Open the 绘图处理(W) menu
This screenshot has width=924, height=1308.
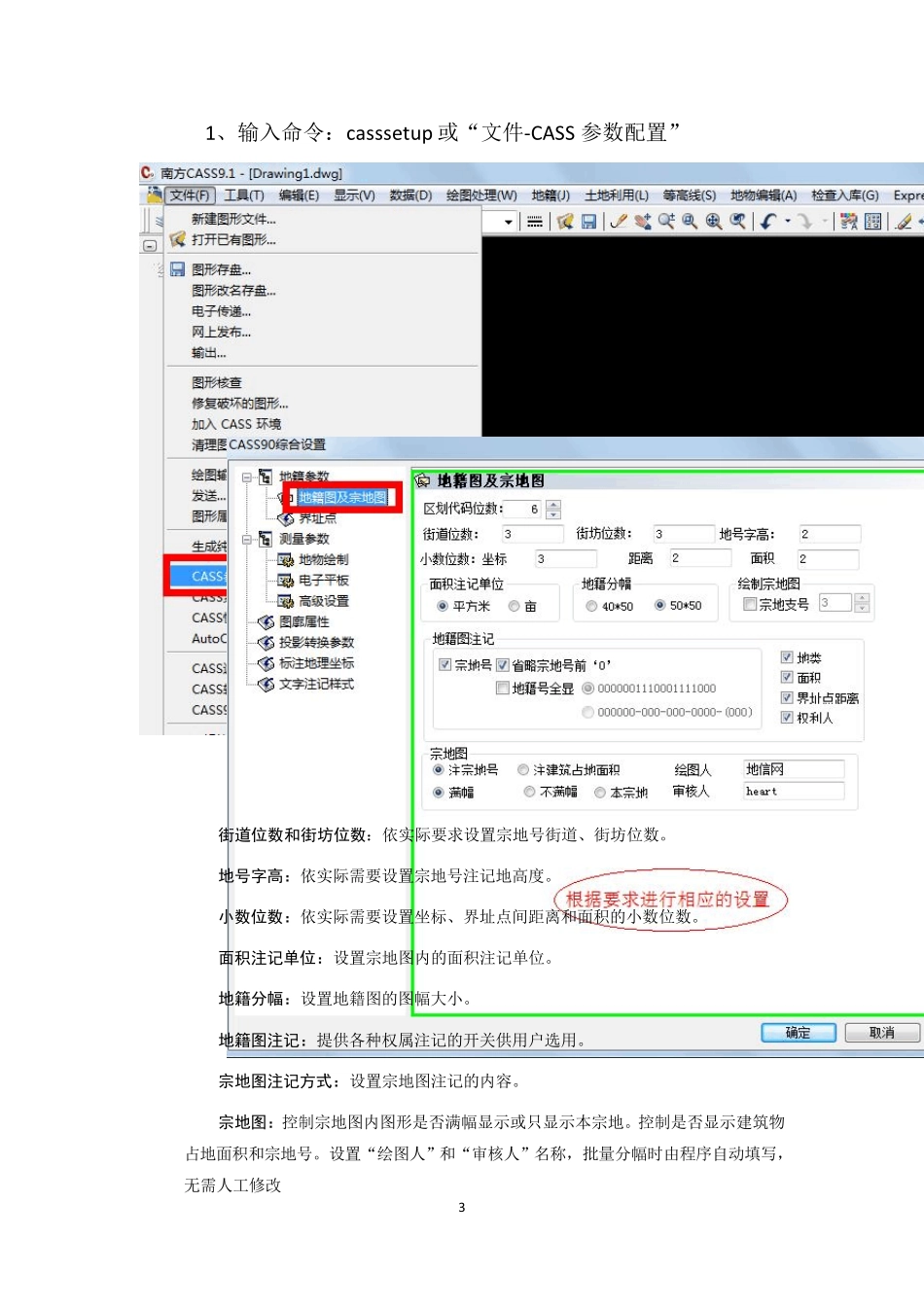coord(481,195)
